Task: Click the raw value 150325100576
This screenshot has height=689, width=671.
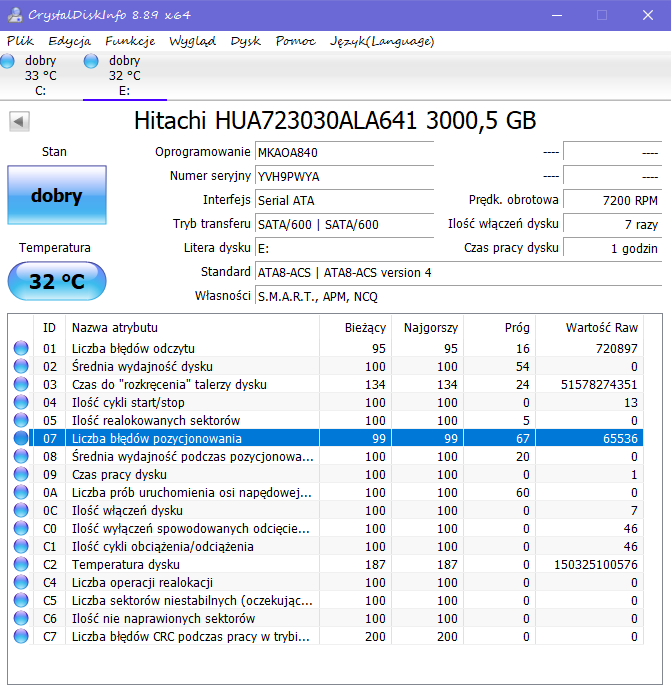Action: [595, 565]
